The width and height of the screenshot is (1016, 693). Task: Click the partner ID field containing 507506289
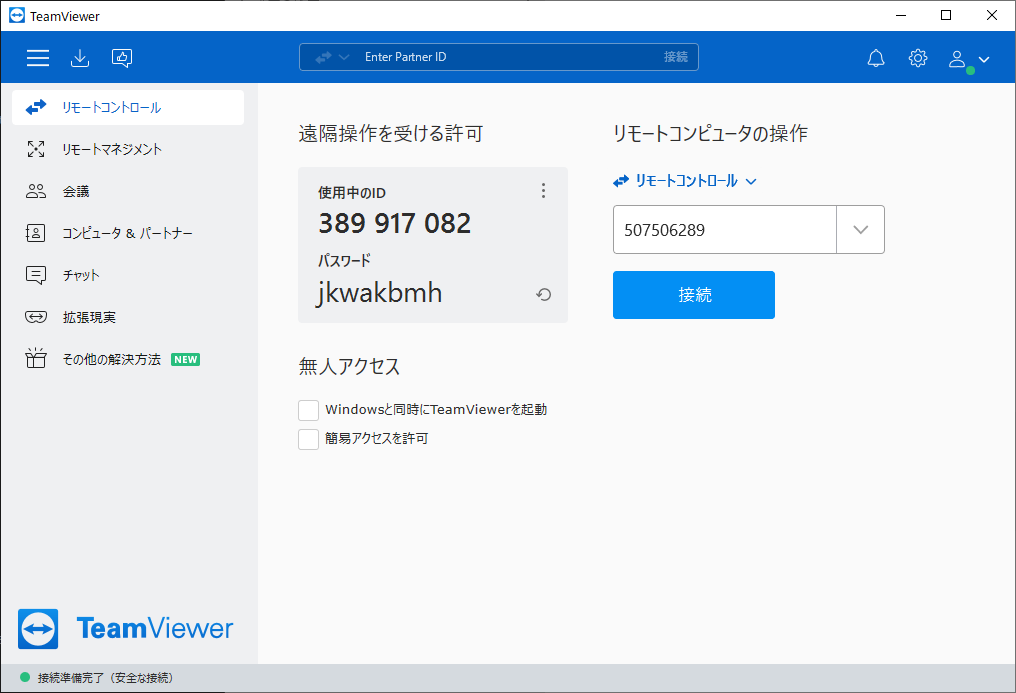(724, 230)
